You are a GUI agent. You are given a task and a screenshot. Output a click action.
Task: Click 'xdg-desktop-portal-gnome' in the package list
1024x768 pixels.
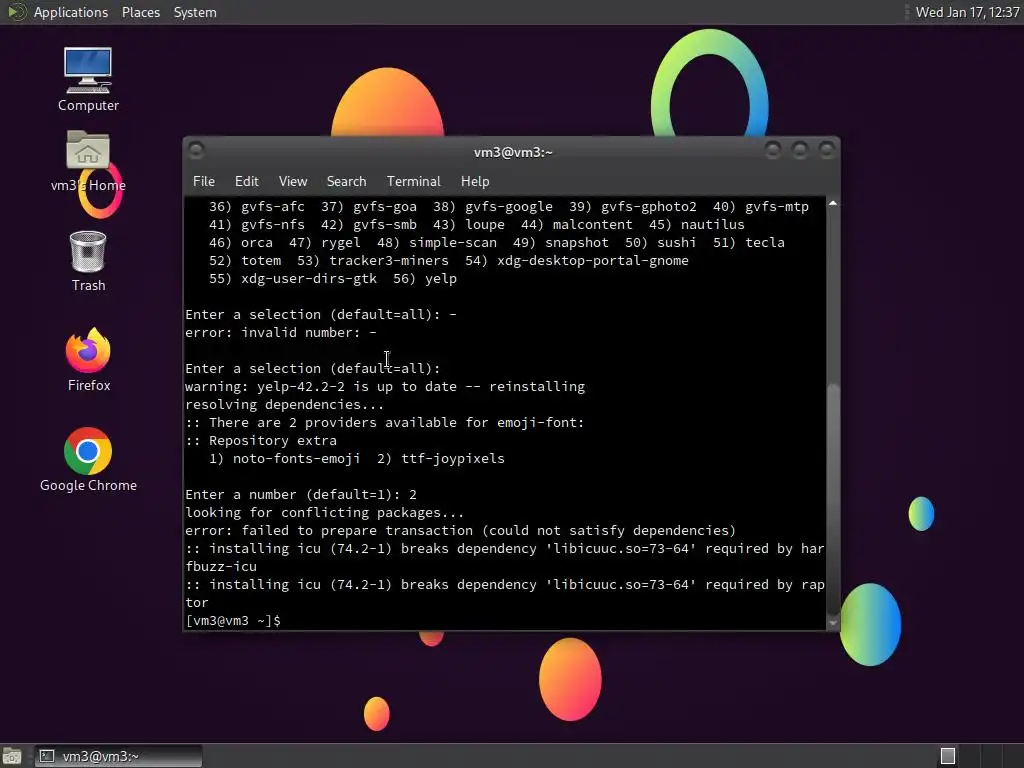[593, 261]
